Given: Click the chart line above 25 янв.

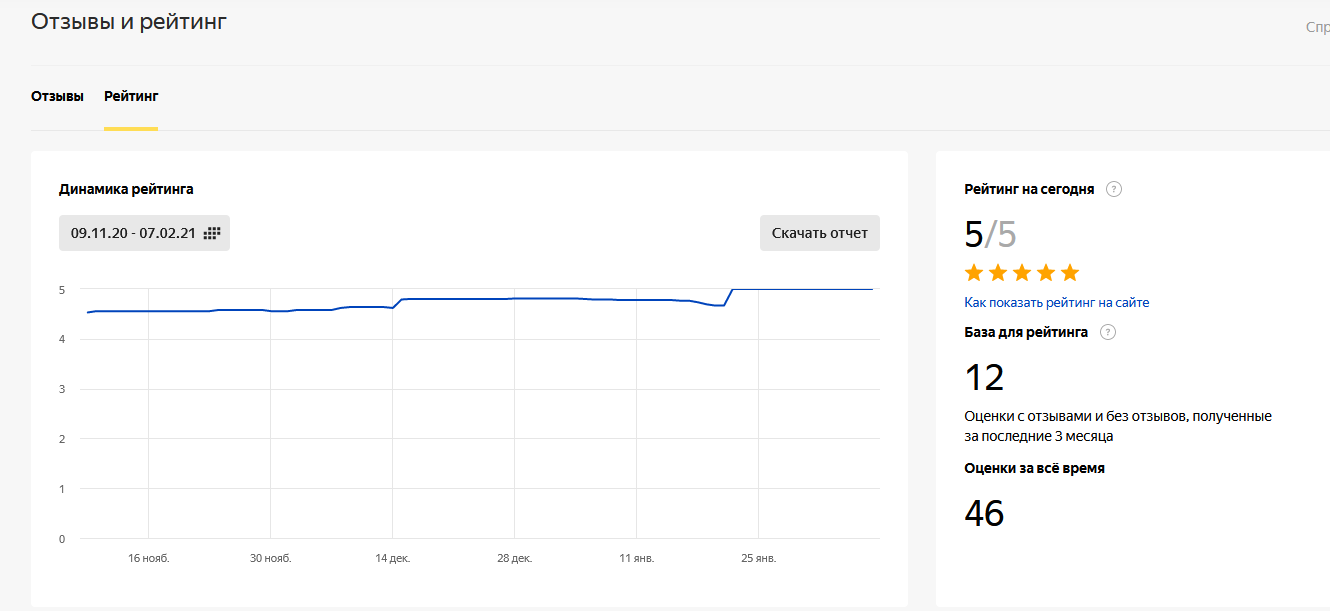Looking at the screenshot, I should pos(758,290).
